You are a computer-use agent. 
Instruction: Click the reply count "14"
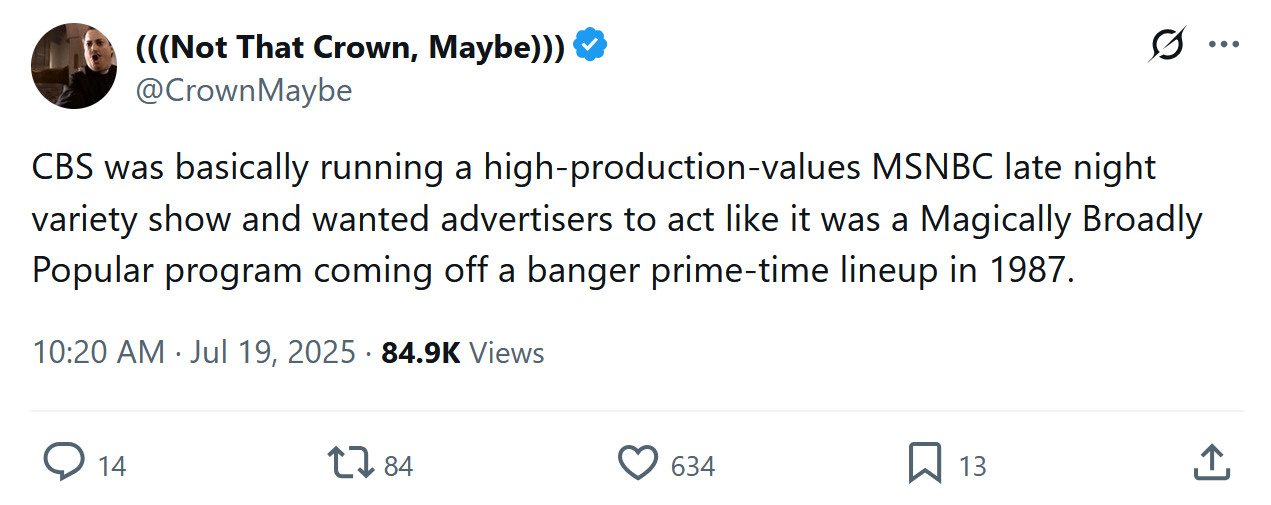(x=113, y=466)
